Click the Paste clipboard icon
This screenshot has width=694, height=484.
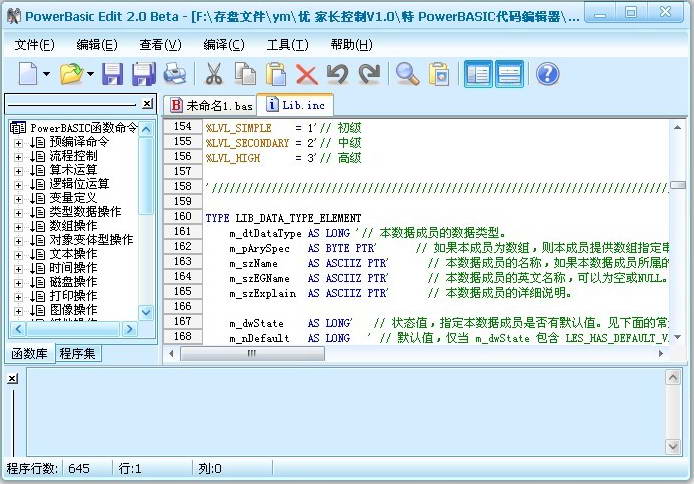pos(276,74)
